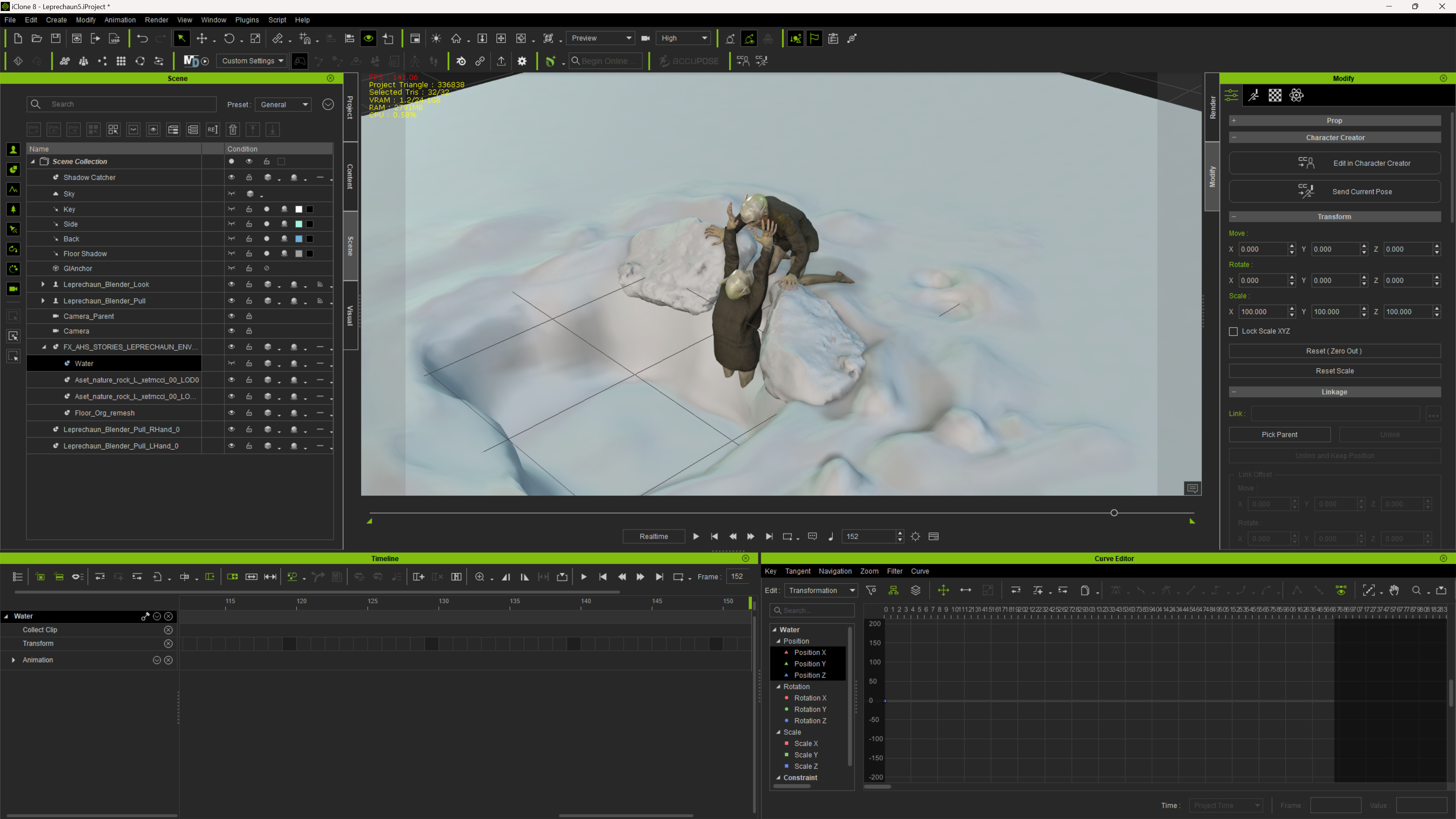Click the Realtime playback button

click(654, 537)
